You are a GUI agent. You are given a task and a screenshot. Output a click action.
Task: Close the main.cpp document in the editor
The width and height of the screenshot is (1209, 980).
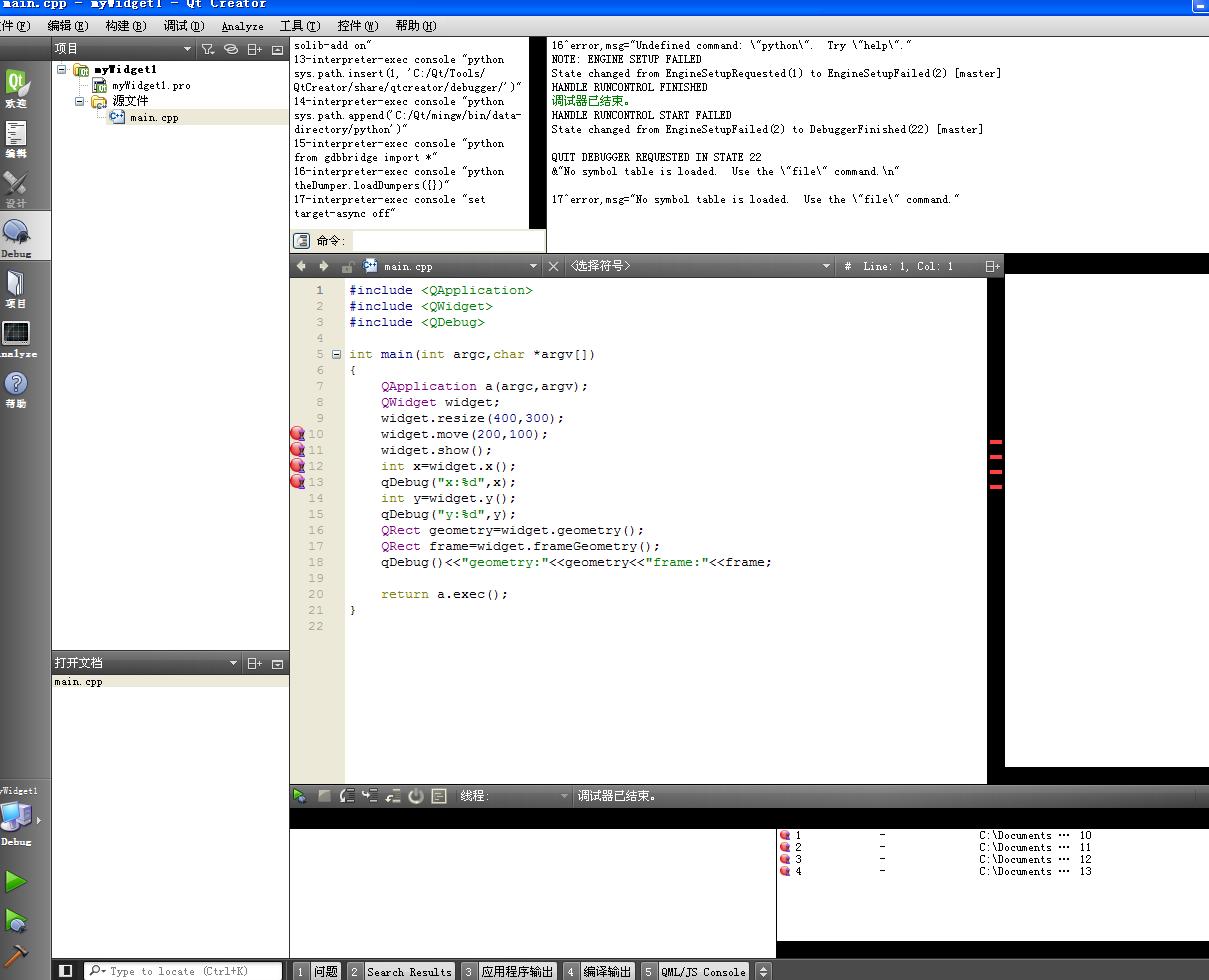553,266
